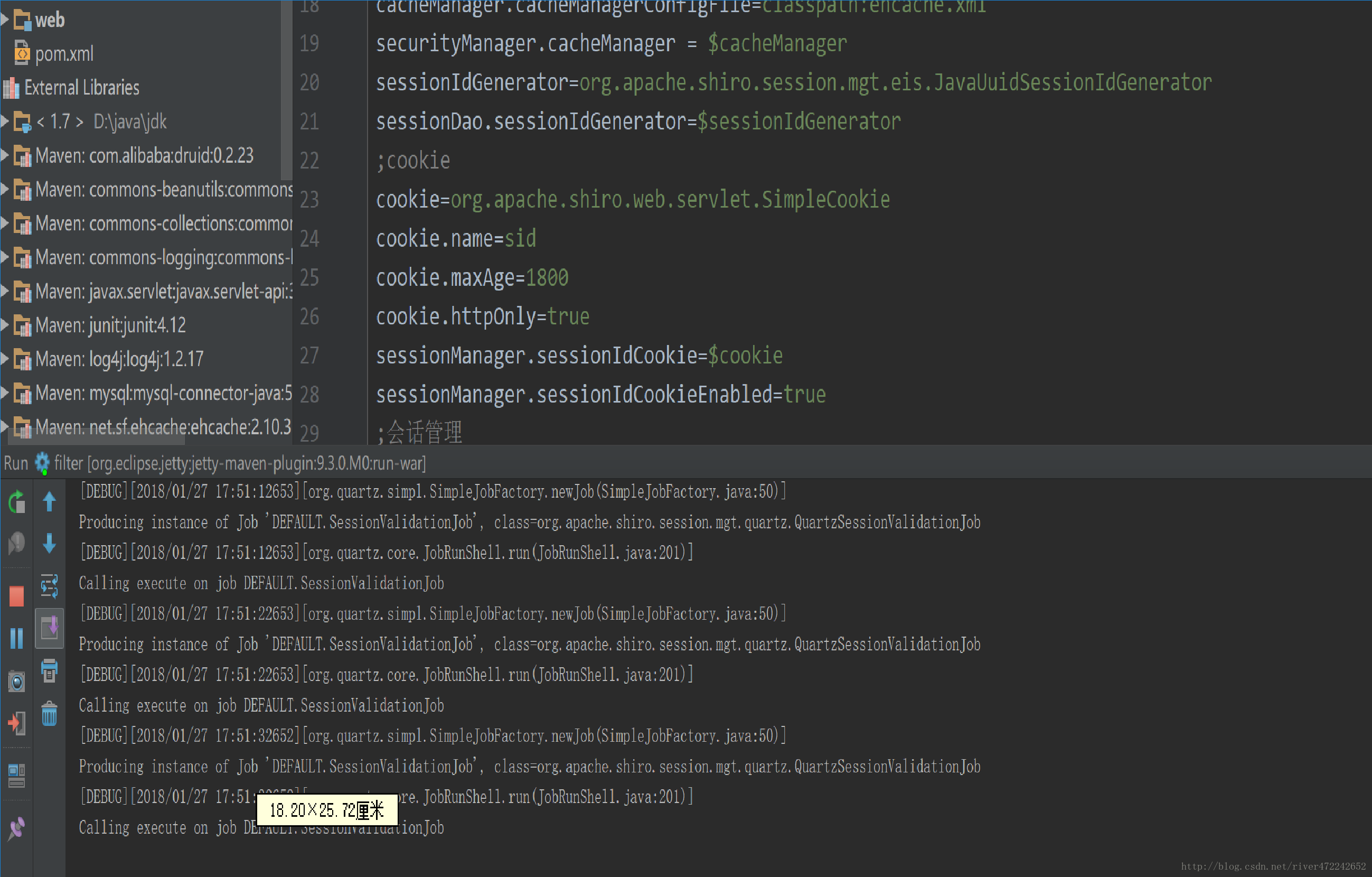Select Maven: junit:junit:4.12 entry
Image resolution: width=1372 pixels, height=877 pixels.
(110, 325)
